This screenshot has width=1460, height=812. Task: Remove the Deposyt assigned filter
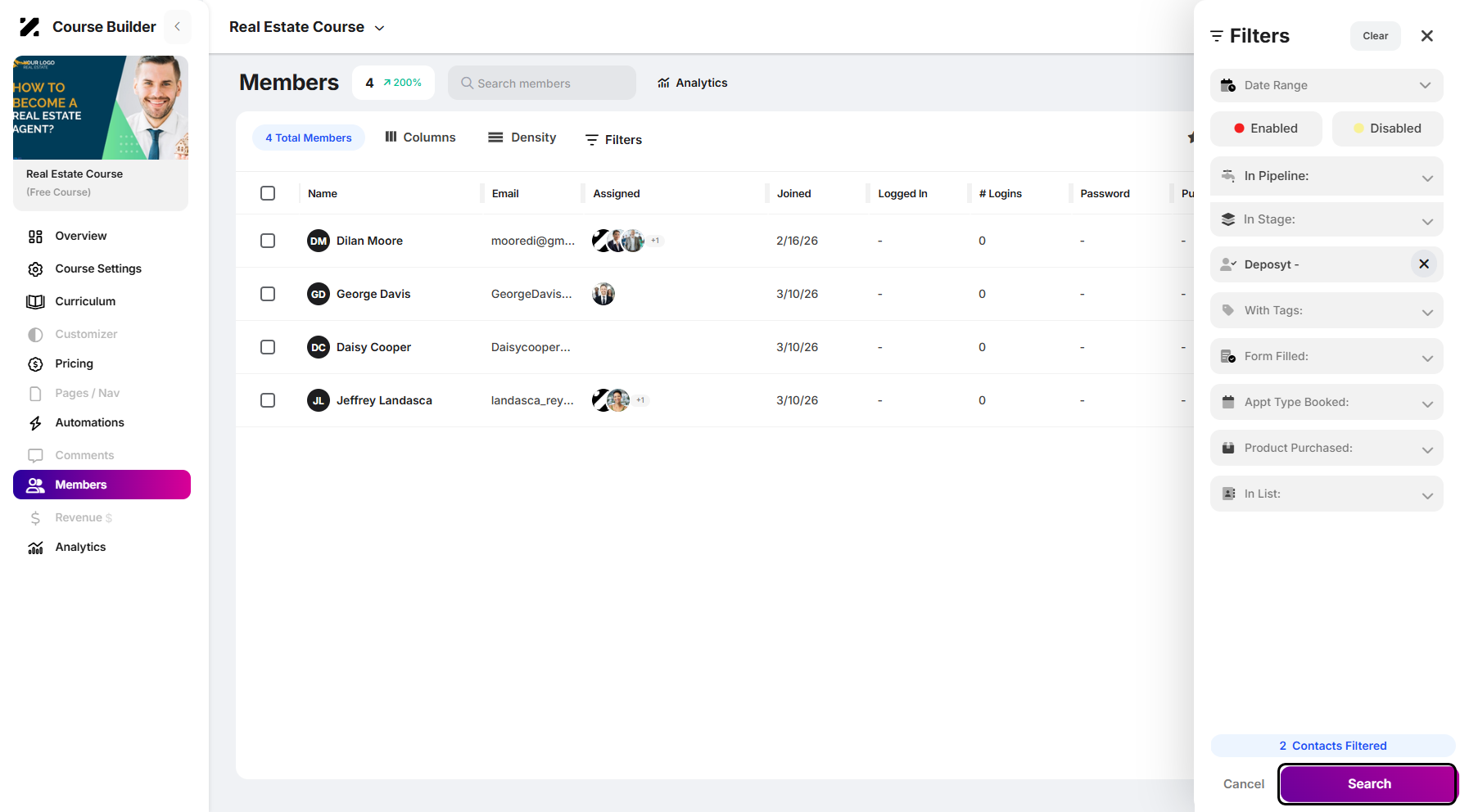tap(1424, 264)
